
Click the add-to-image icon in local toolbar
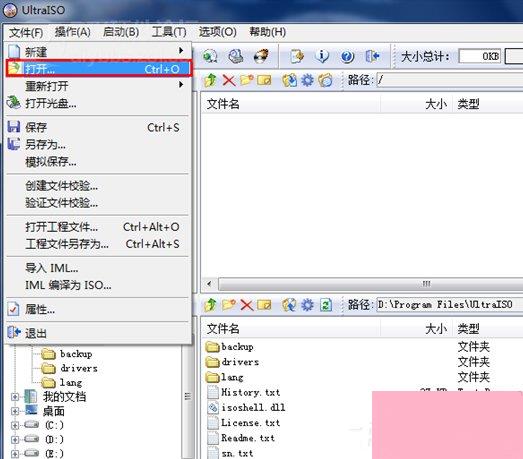(x=290, y=305)
